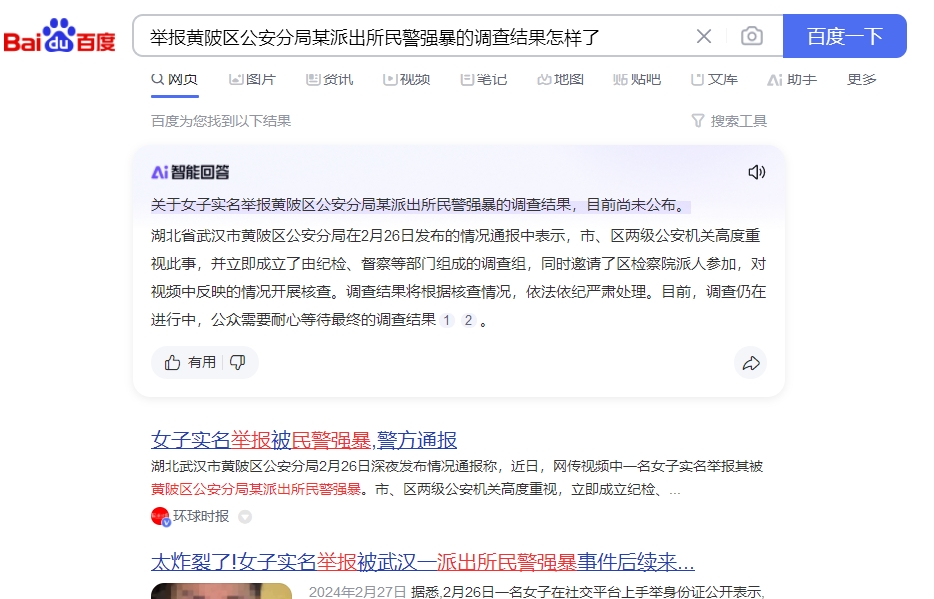Open the Baidu logo homepage link
Viewport: 934px width, 599px height.
point(60,36)
